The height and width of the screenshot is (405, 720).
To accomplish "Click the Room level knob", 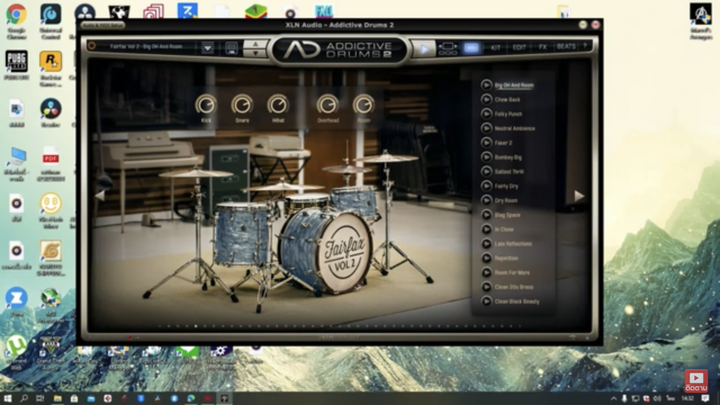I will (x=363, y=105).
